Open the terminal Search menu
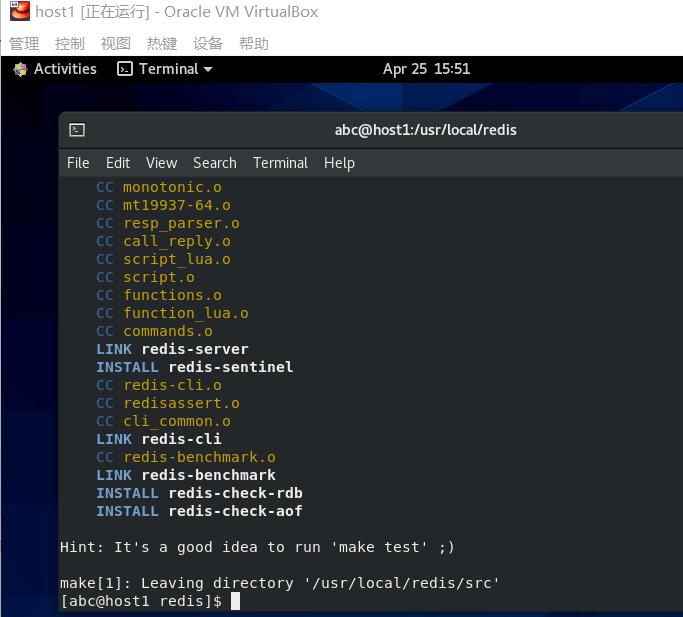 tap(215, 163)
